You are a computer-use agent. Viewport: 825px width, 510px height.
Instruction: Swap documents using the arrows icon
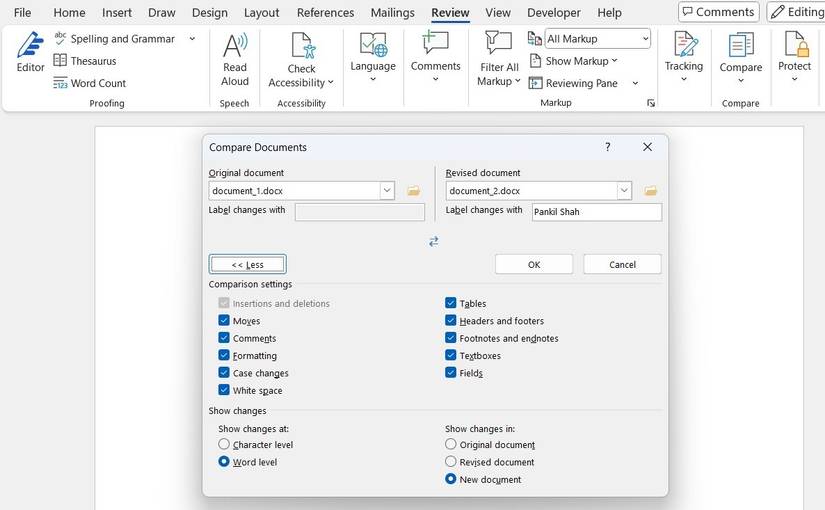click(434, 241)
